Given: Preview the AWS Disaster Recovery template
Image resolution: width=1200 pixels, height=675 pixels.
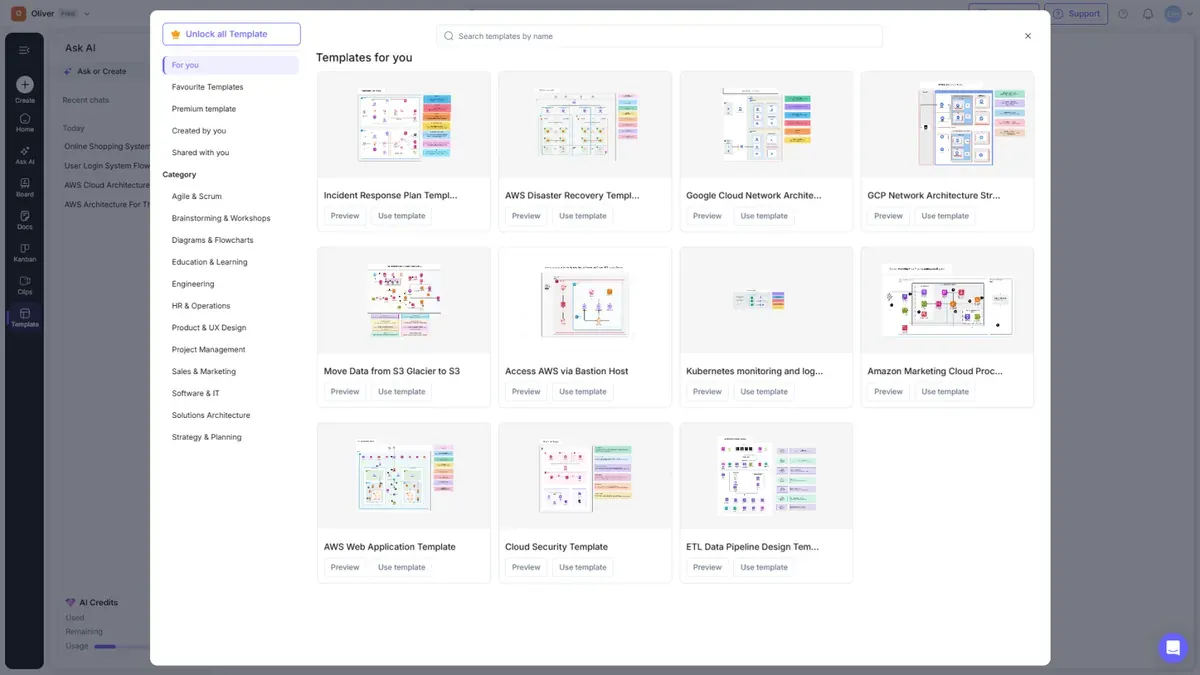Looking at the screenshot, I should click(526, 216).
